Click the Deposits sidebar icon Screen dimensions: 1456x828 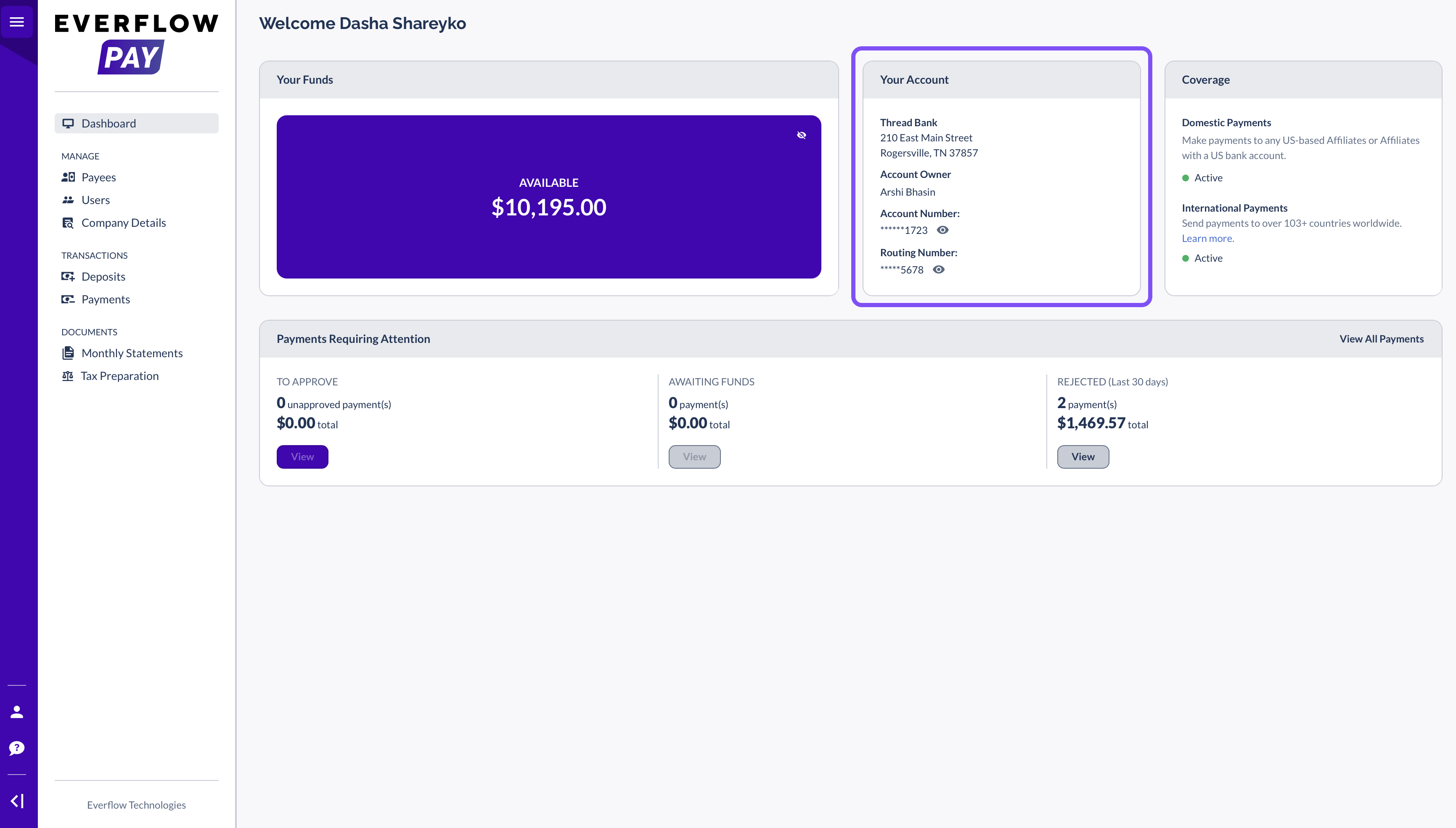point(68,276)
